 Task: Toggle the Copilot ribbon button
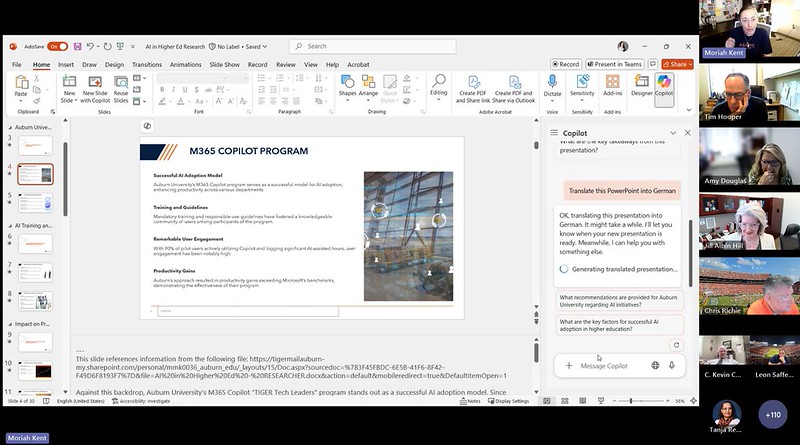tap(664, 89)
